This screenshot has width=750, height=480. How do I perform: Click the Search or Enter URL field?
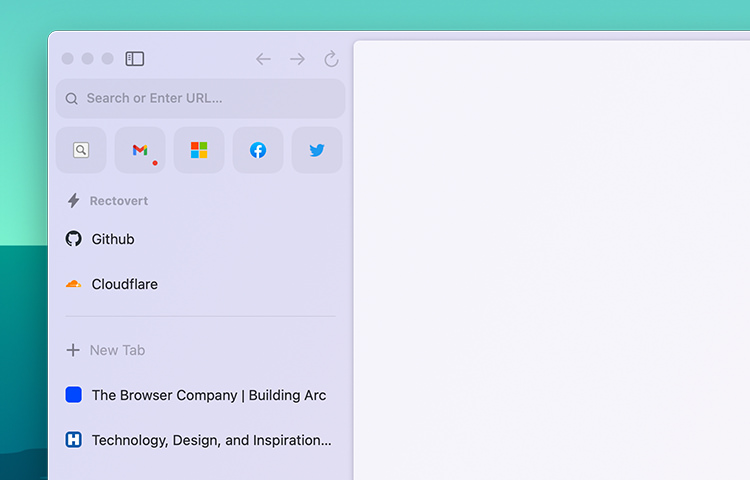[x=200, y=98]
